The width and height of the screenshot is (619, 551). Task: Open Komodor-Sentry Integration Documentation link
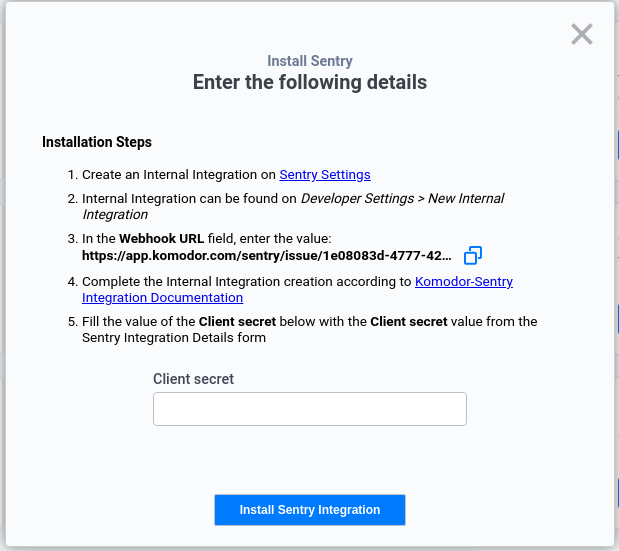click(463, 282)
